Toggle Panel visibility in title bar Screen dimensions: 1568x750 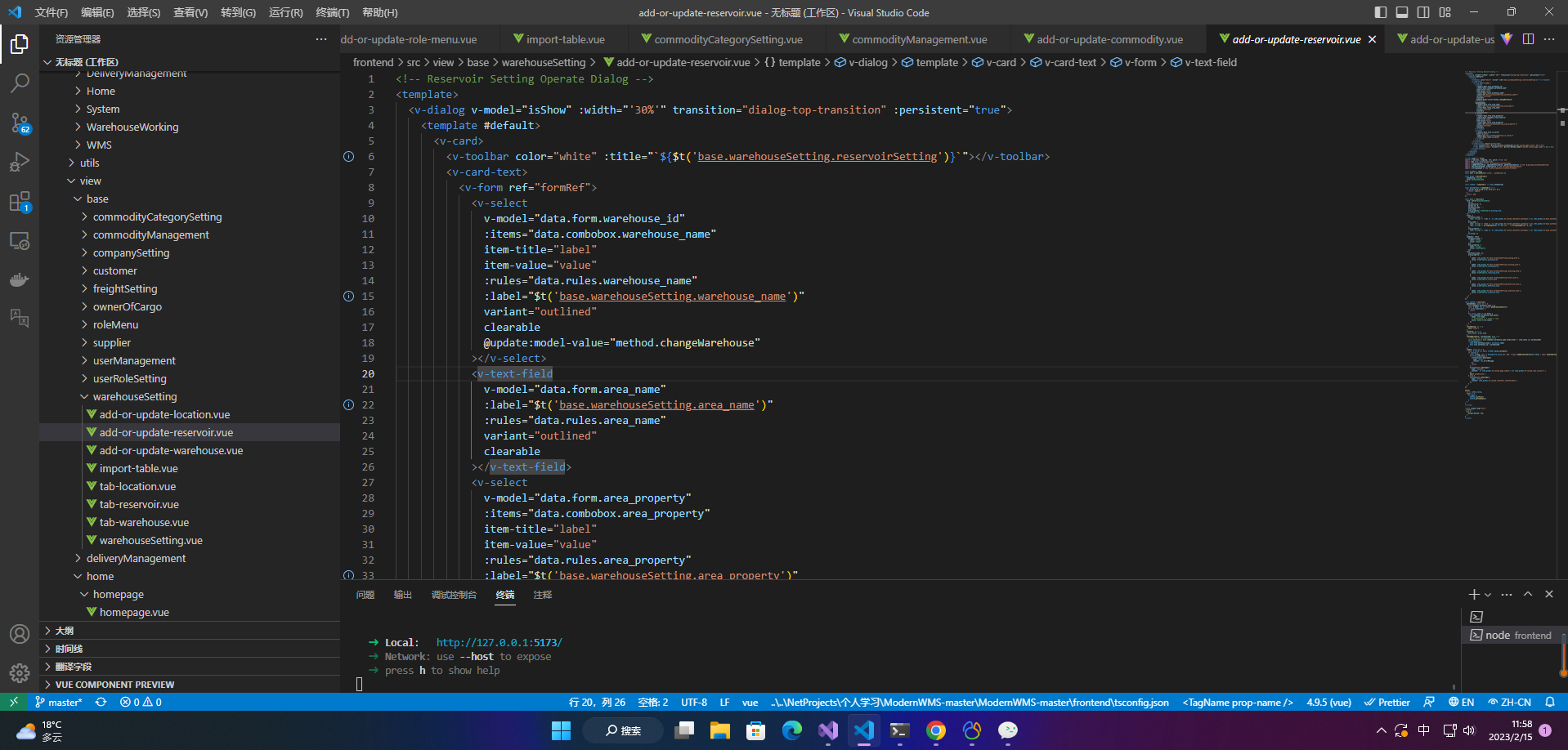click(x=1402, y=12)
